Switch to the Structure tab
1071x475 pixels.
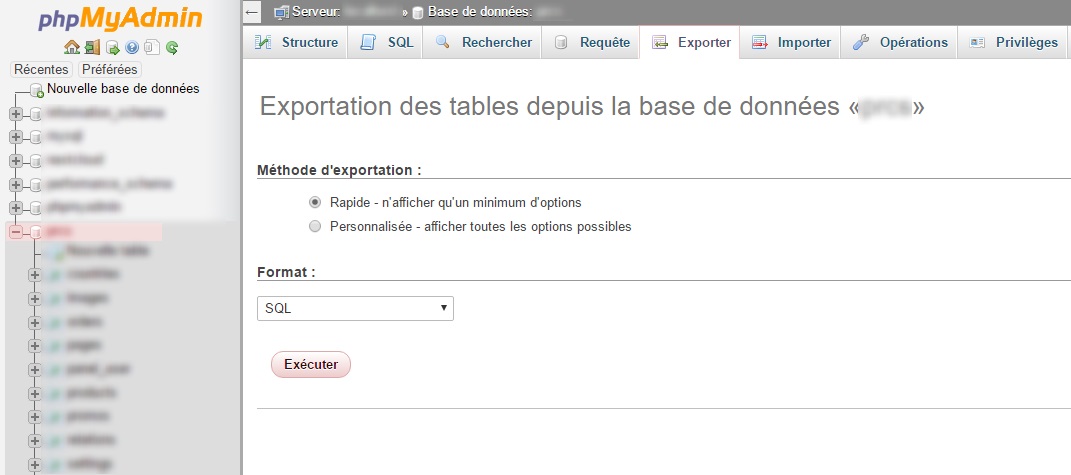(x=296, y=43)
